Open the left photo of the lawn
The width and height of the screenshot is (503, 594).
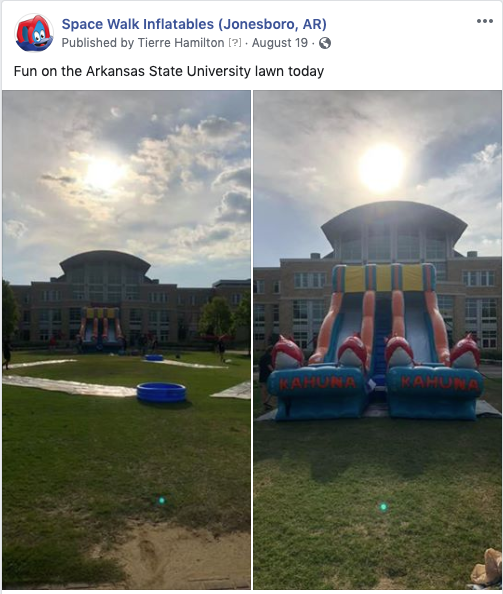pyautogui.click(x=127, y=339)
